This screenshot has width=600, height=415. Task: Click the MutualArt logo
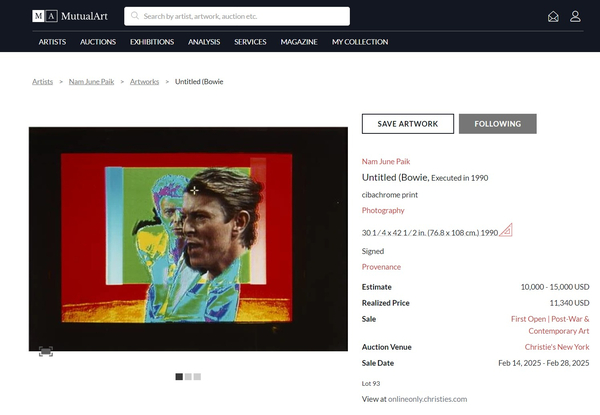70,16
